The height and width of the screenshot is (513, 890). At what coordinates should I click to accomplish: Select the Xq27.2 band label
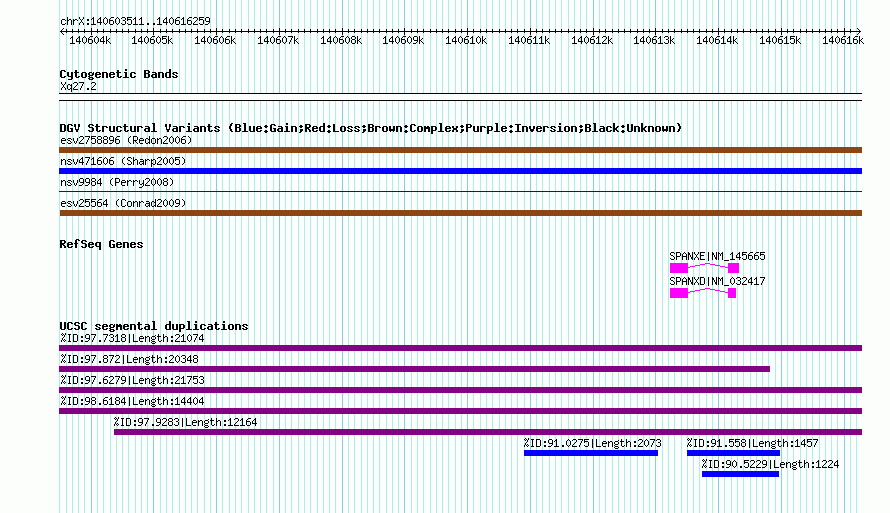coord(78,86)
